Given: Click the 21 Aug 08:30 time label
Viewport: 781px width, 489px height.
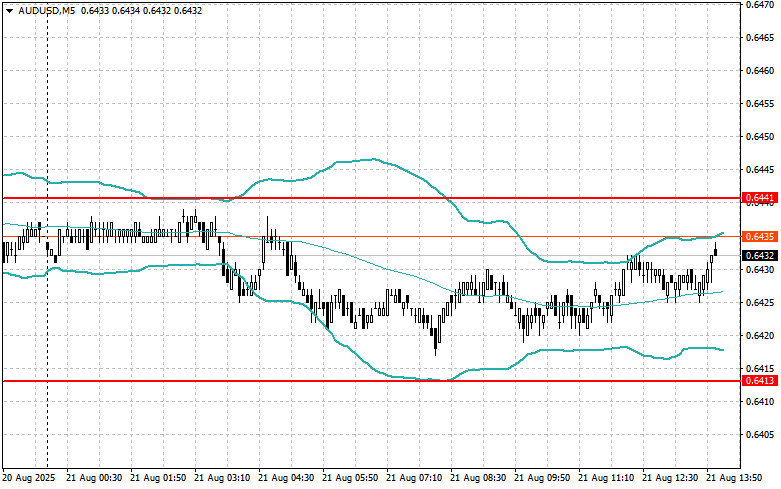Looking at the screenshot, I should (x=478, y=478).
